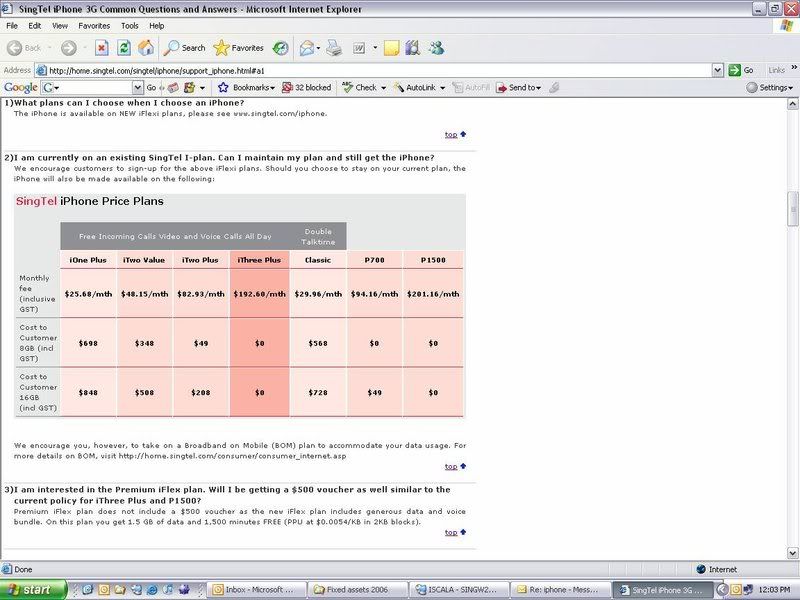Click the 'top' link under question 1

(451, 135)
